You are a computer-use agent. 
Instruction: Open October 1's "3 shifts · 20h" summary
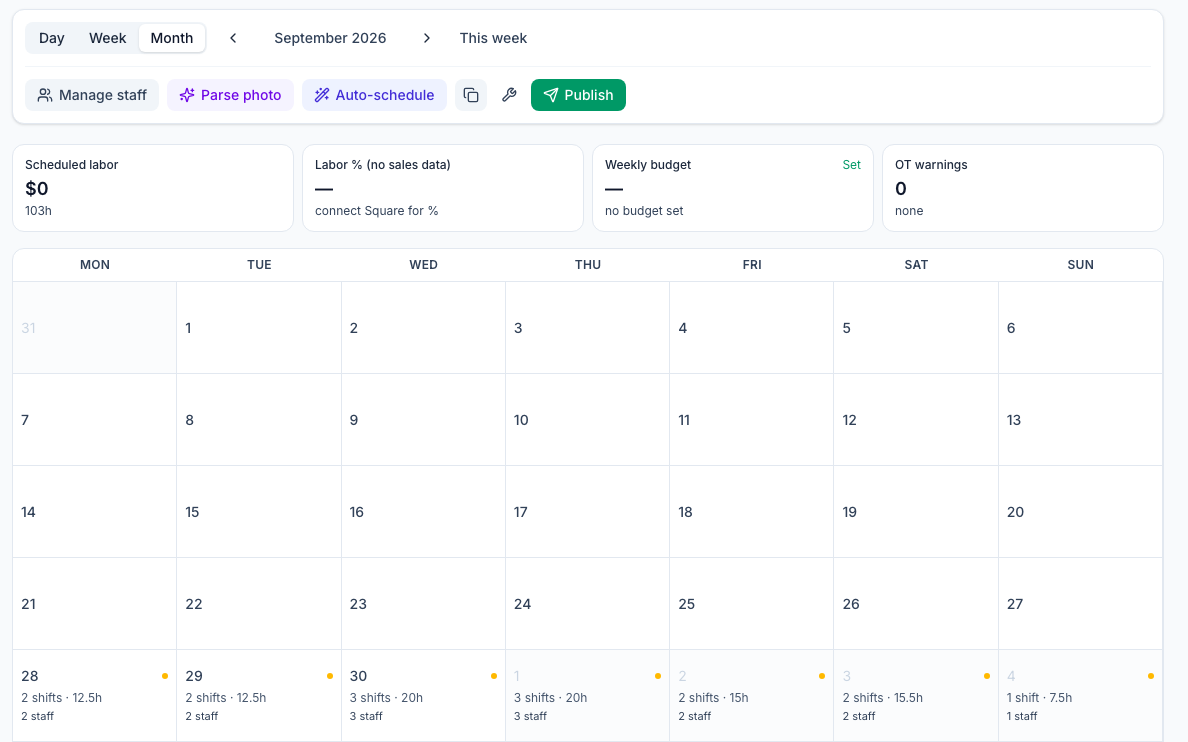[x=551, y=698]
